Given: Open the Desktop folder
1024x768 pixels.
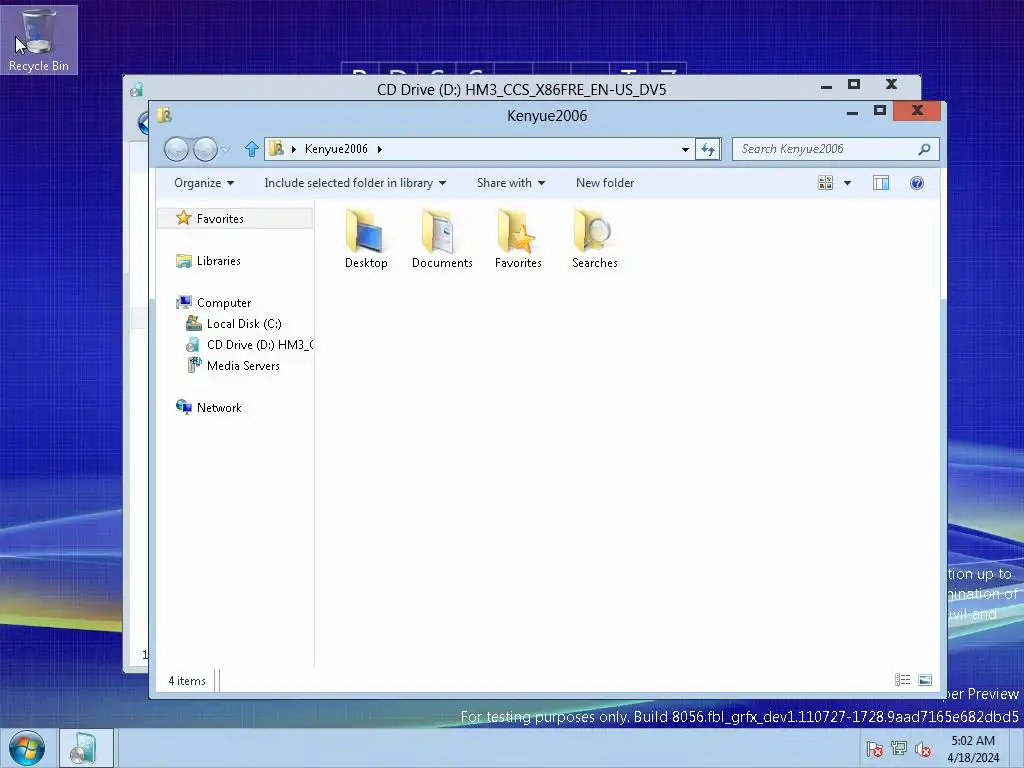Looking at the screenshot, I should [x=366, y=239].
